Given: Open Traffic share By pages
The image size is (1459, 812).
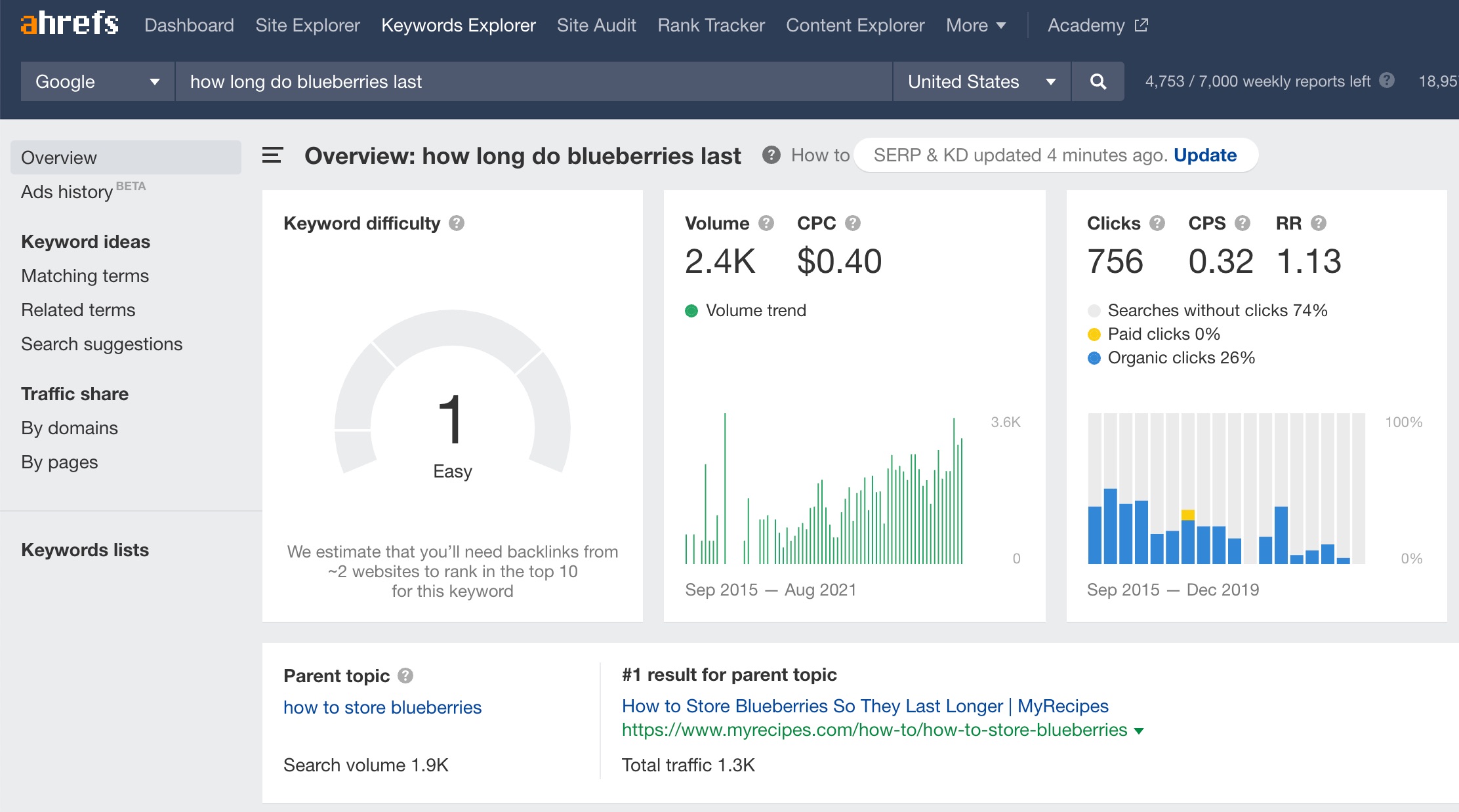Looking at the screenshot, I should click(x=59, y=462).
